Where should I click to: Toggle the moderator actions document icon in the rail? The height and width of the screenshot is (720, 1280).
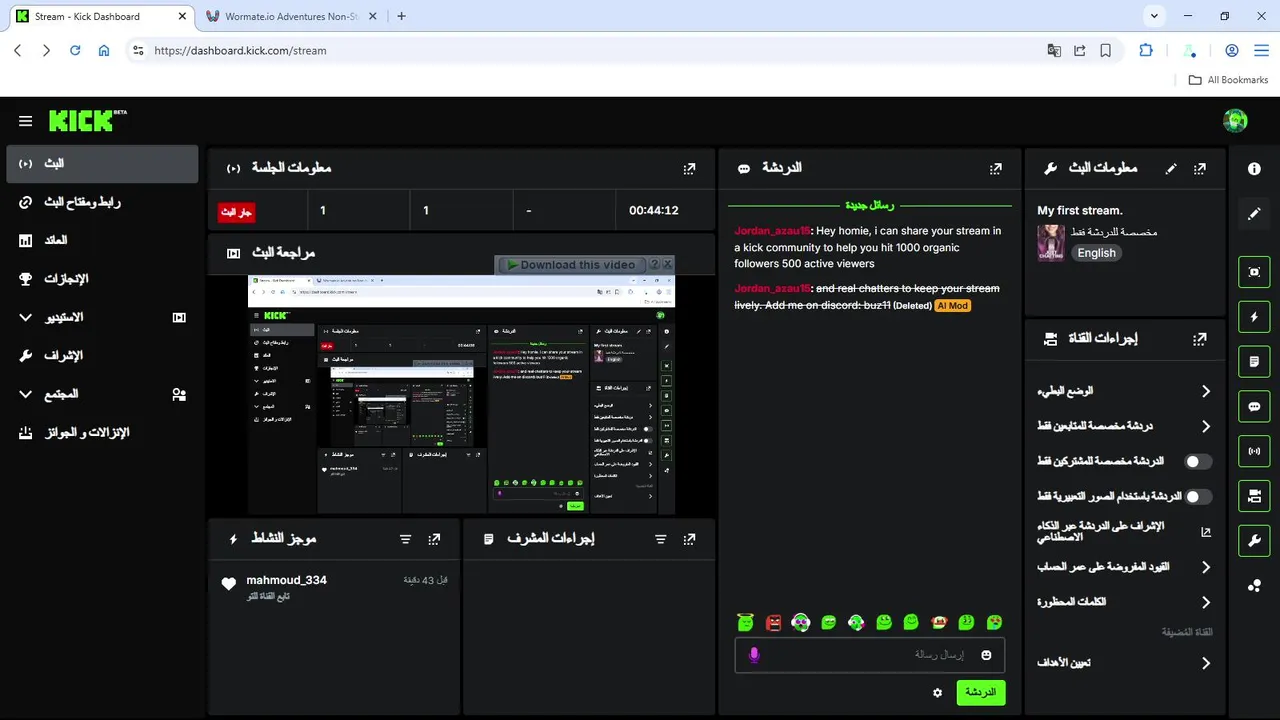1254,361
